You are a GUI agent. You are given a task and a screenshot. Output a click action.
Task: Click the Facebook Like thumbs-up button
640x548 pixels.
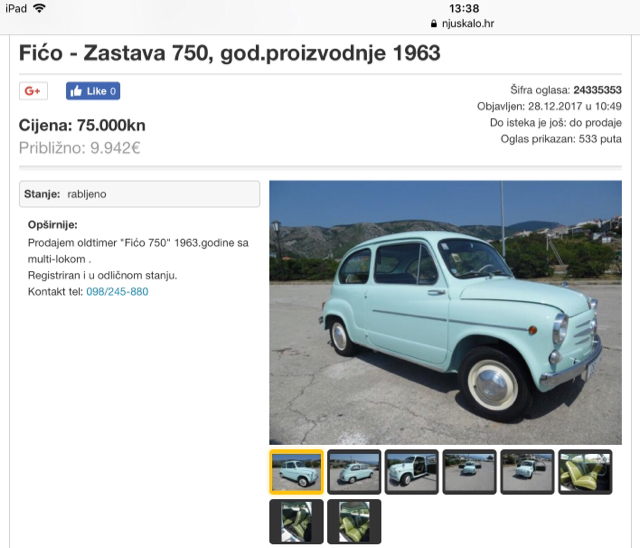pyautogui.click(x=93, y=91)
